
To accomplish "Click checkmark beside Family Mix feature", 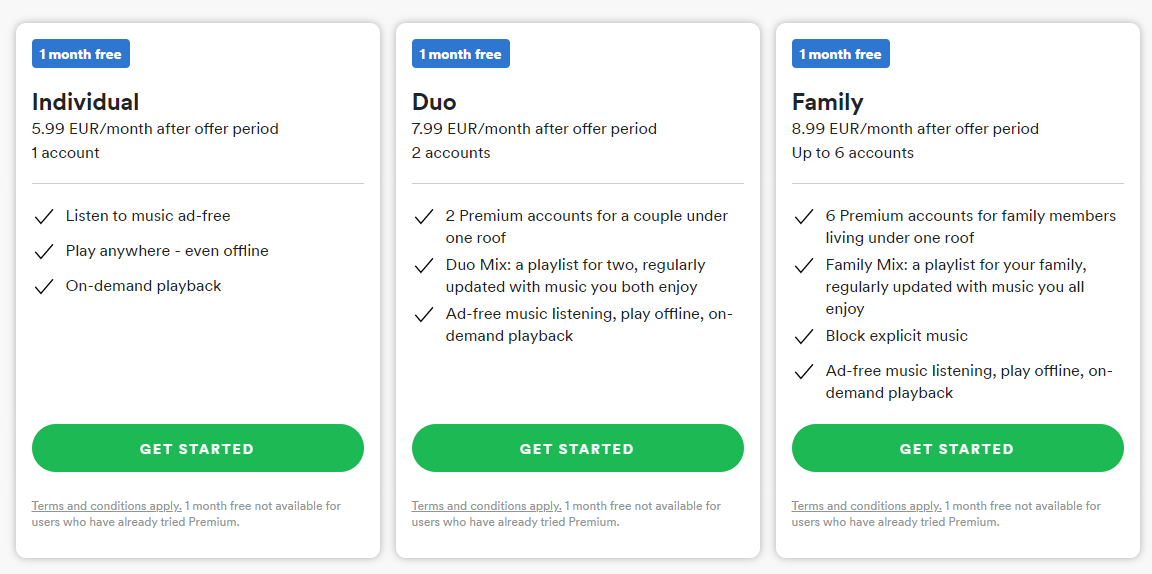I will pyautogui.click(x=803, y=266).
